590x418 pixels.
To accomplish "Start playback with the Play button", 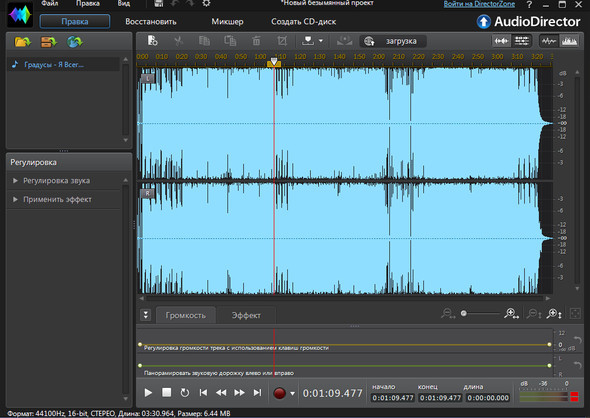I will [148, 393].
